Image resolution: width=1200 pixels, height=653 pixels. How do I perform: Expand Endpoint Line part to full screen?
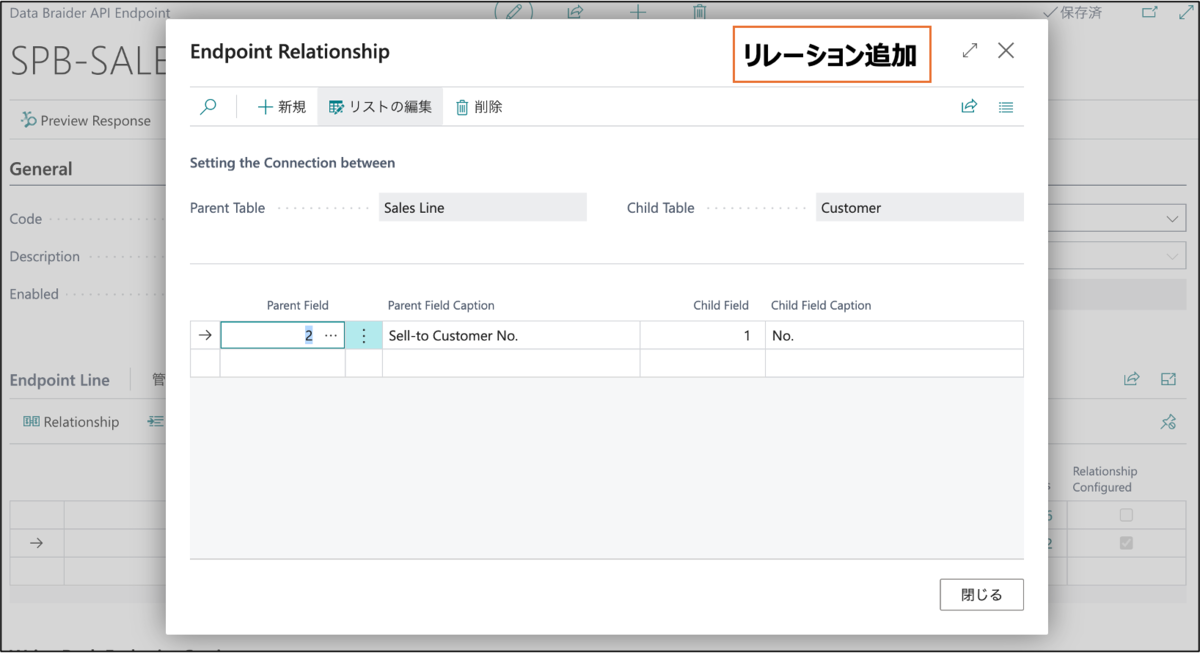[x=1168, y=379]
